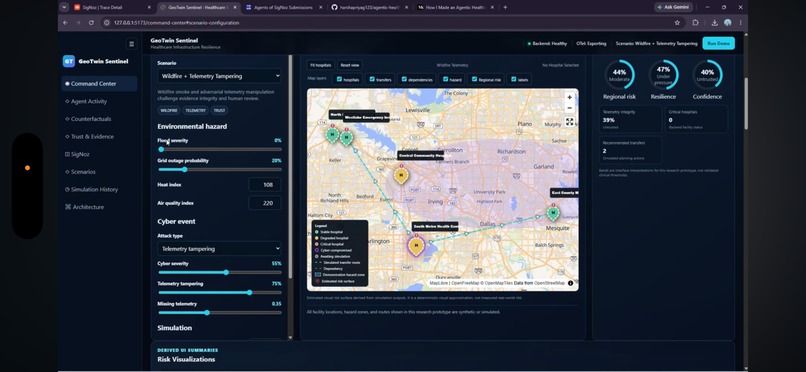The image size is (806, 372).
Task: Click the Critical hospitals card
Action: [697, 119]
